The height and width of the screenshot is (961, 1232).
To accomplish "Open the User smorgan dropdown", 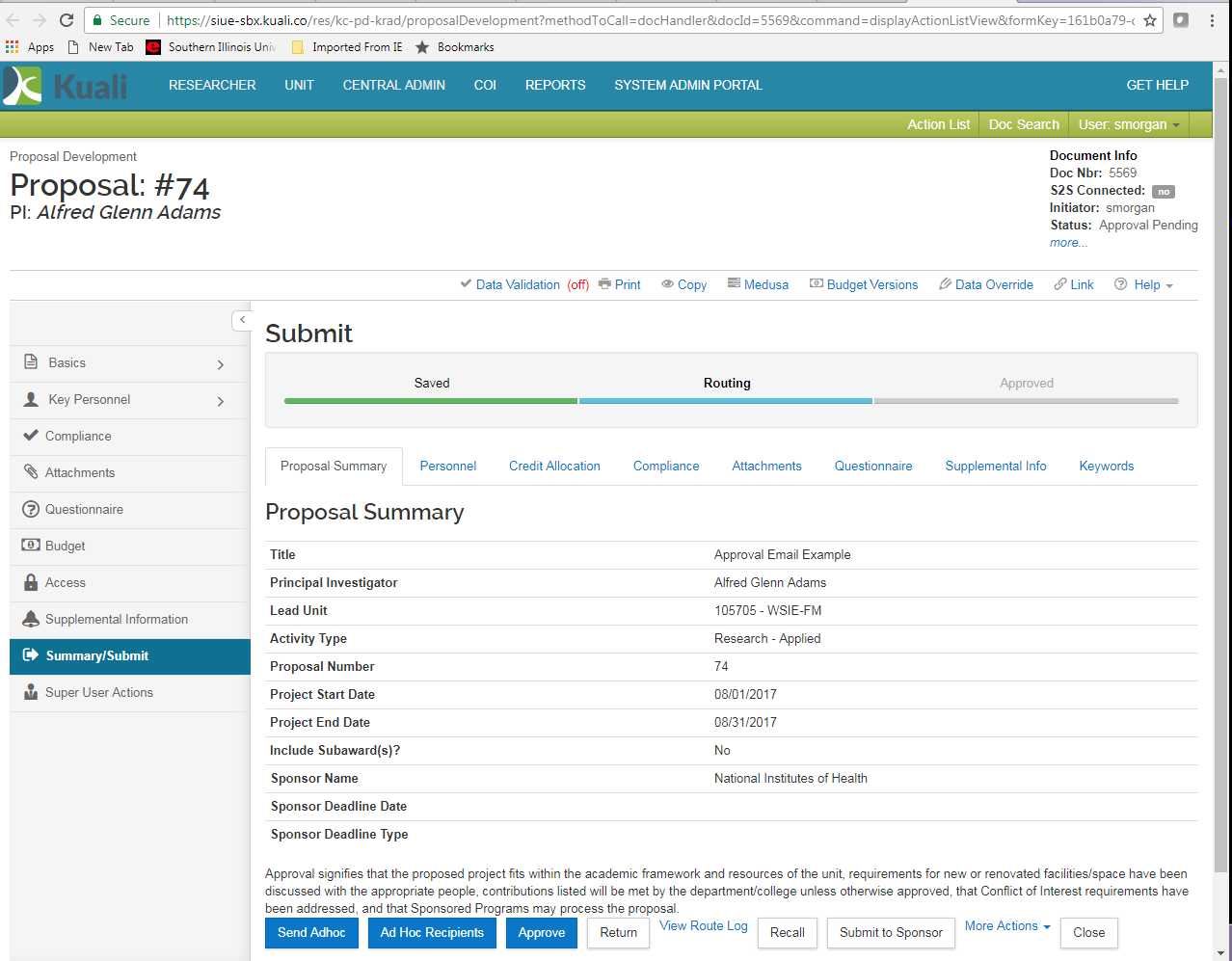I will tap(1128, 124).
